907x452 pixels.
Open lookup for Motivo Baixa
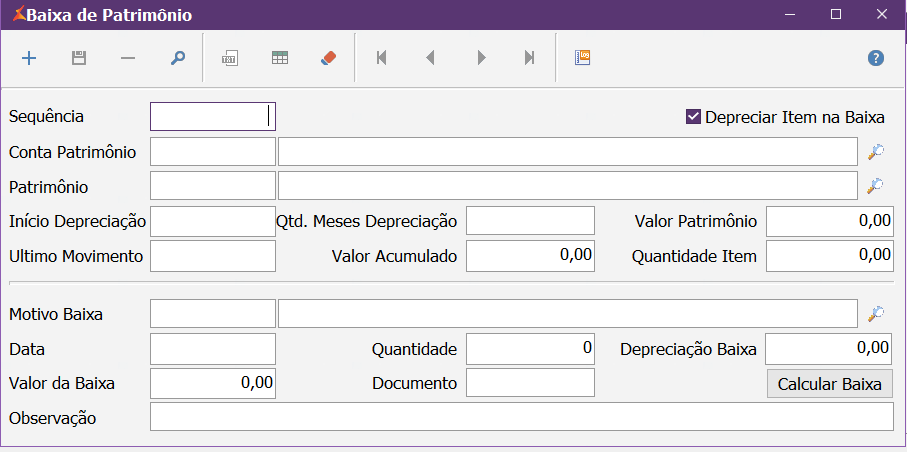click(x=875, y=314)
